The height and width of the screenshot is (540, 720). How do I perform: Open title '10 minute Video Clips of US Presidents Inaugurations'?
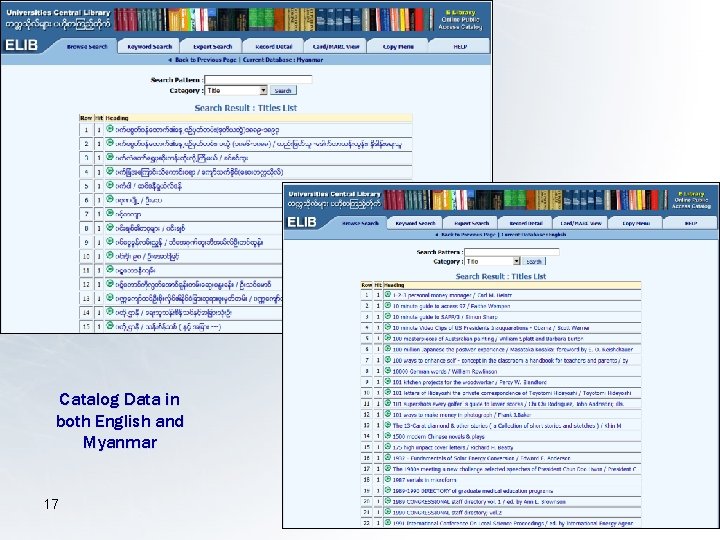coord(490,328)
